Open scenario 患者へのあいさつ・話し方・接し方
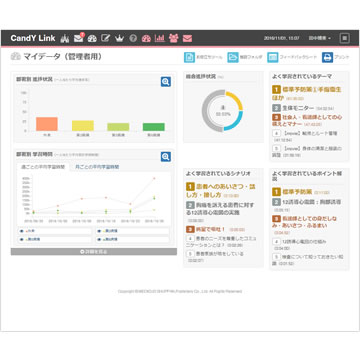 [x=220, y=191]
